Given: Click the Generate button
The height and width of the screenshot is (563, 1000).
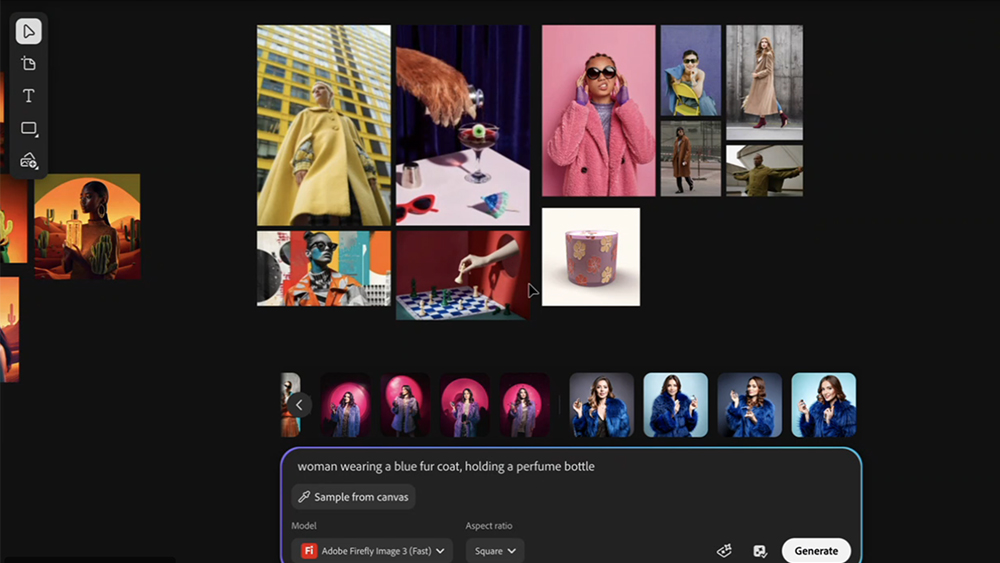Looking at the screenshot, I should pos(816,551).
